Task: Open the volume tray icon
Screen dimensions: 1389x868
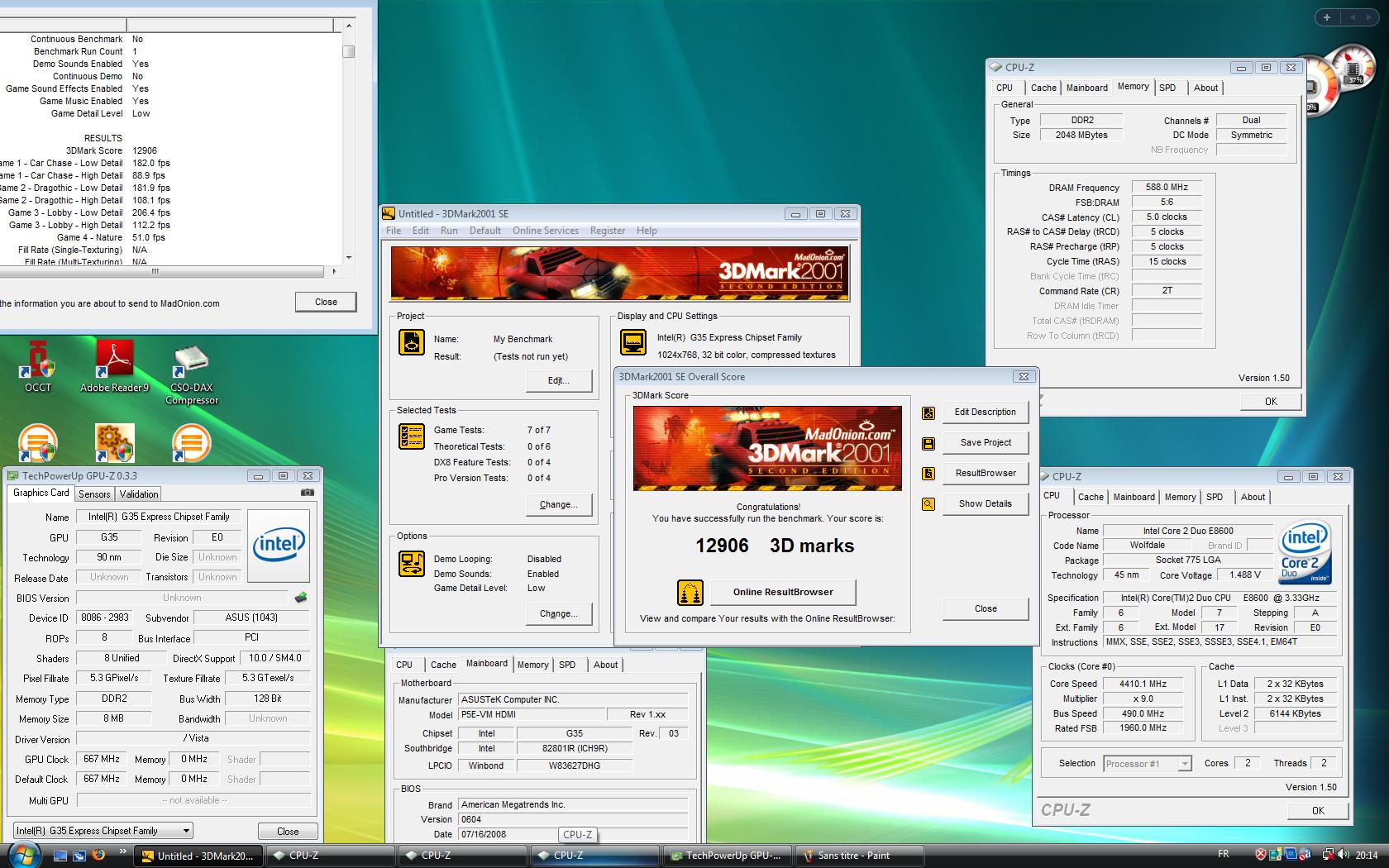Action: click(1344, 855)
